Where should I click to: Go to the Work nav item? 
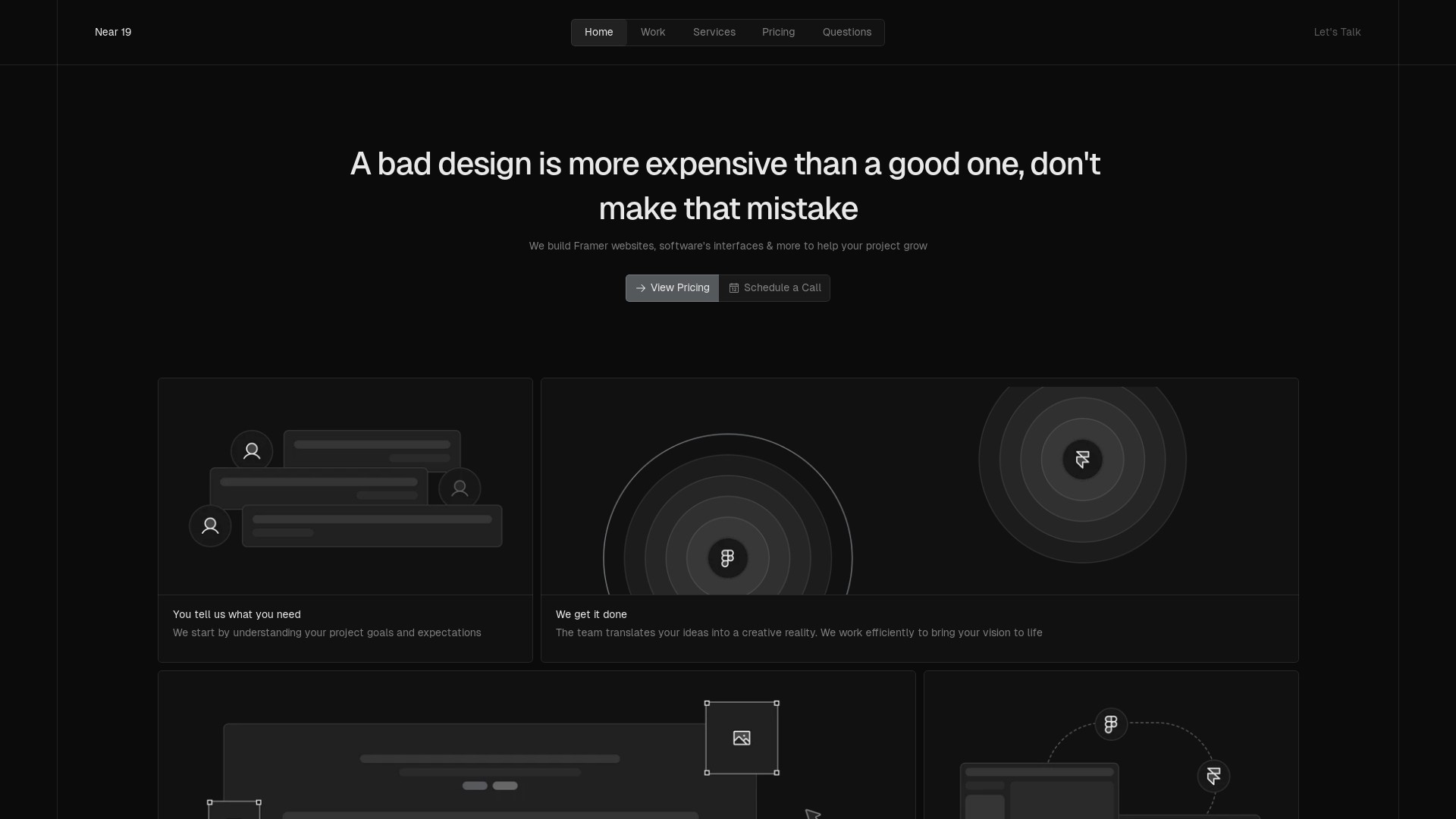652,33
